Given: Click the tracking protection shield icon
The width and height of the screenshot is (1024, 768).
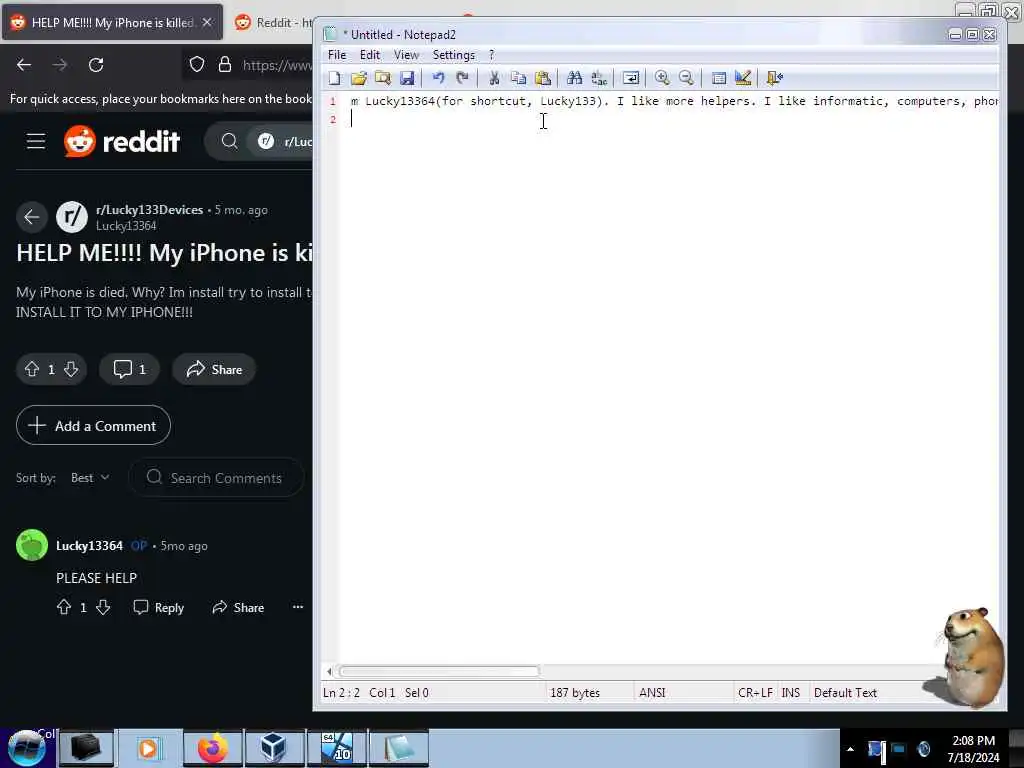Looking at the screenshot, I should pos(197,65).
